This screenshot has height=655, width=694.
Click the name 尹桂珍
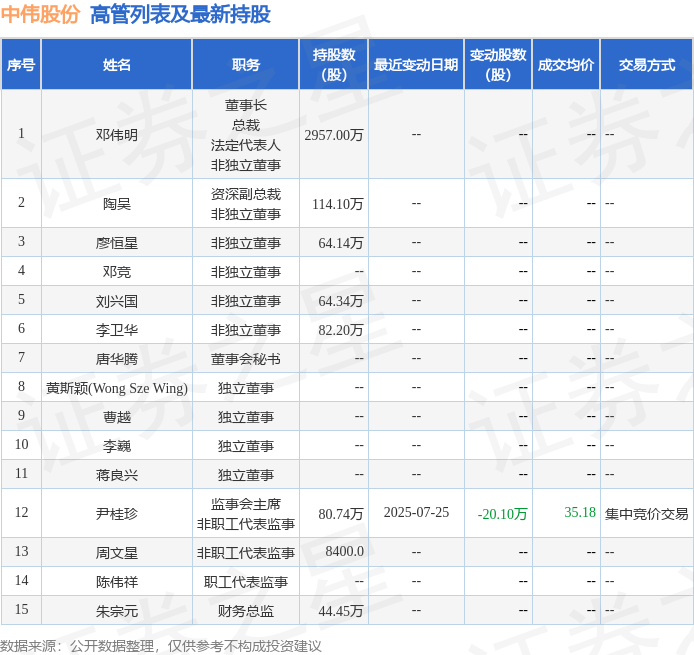click(x=117, y=513)
